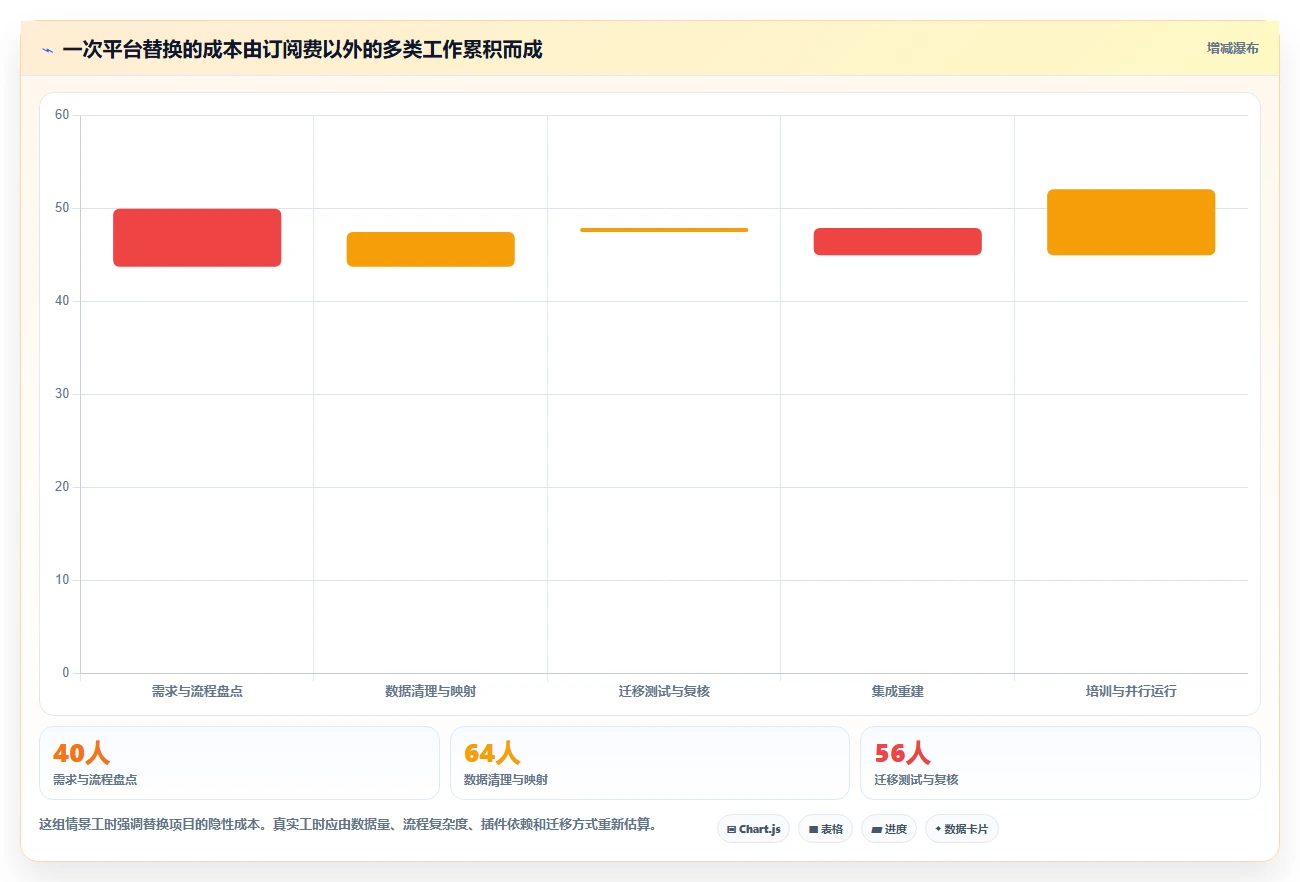
Task: Open the 56人 data card
Action: coord(1060,763)
